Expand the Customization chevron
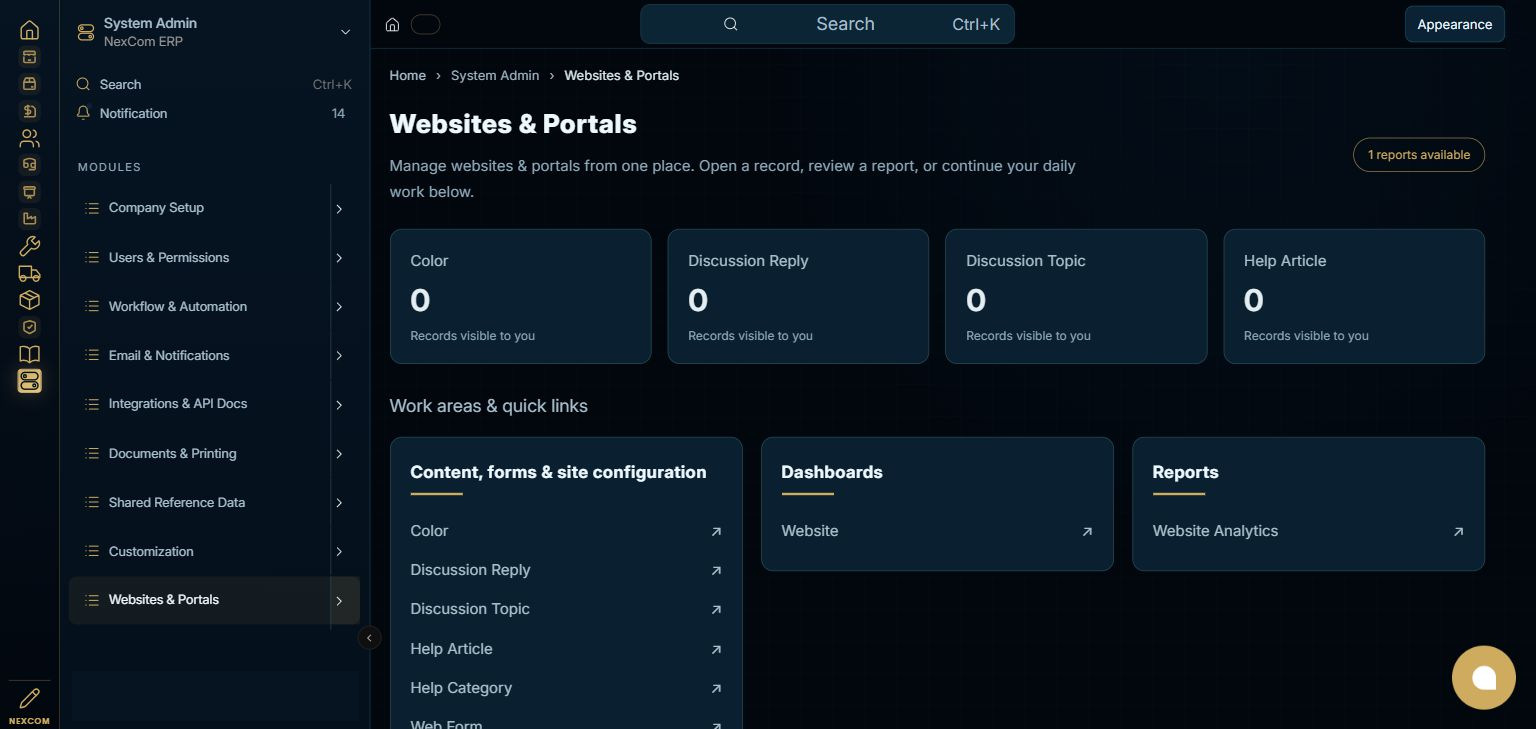Screen dimensions: 1536x729 click(339, 552)
